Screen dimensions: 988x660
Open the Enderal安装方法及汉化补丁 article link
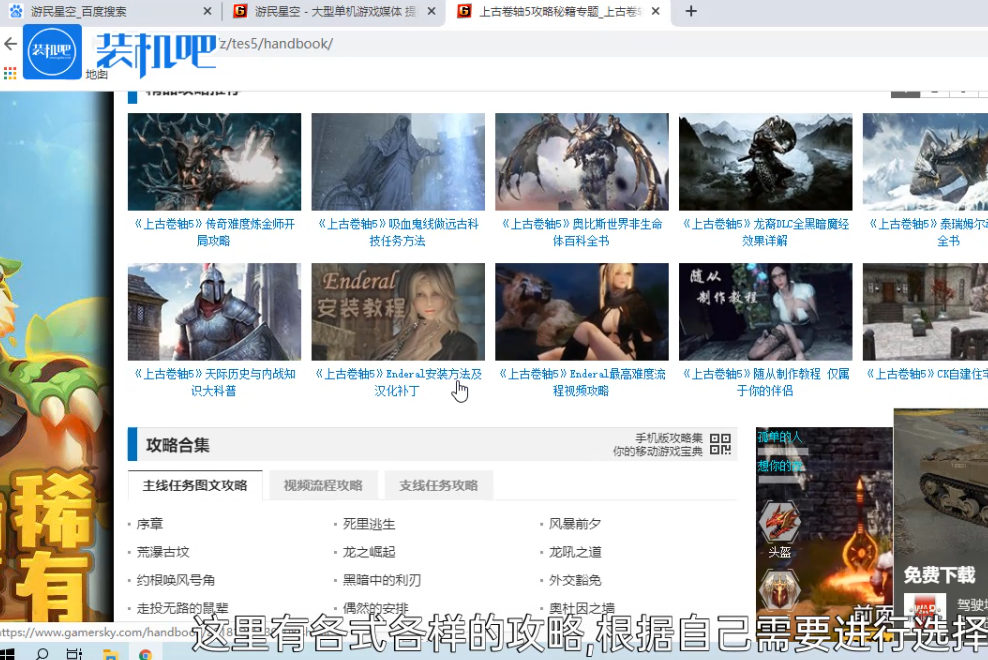[398, 382]
